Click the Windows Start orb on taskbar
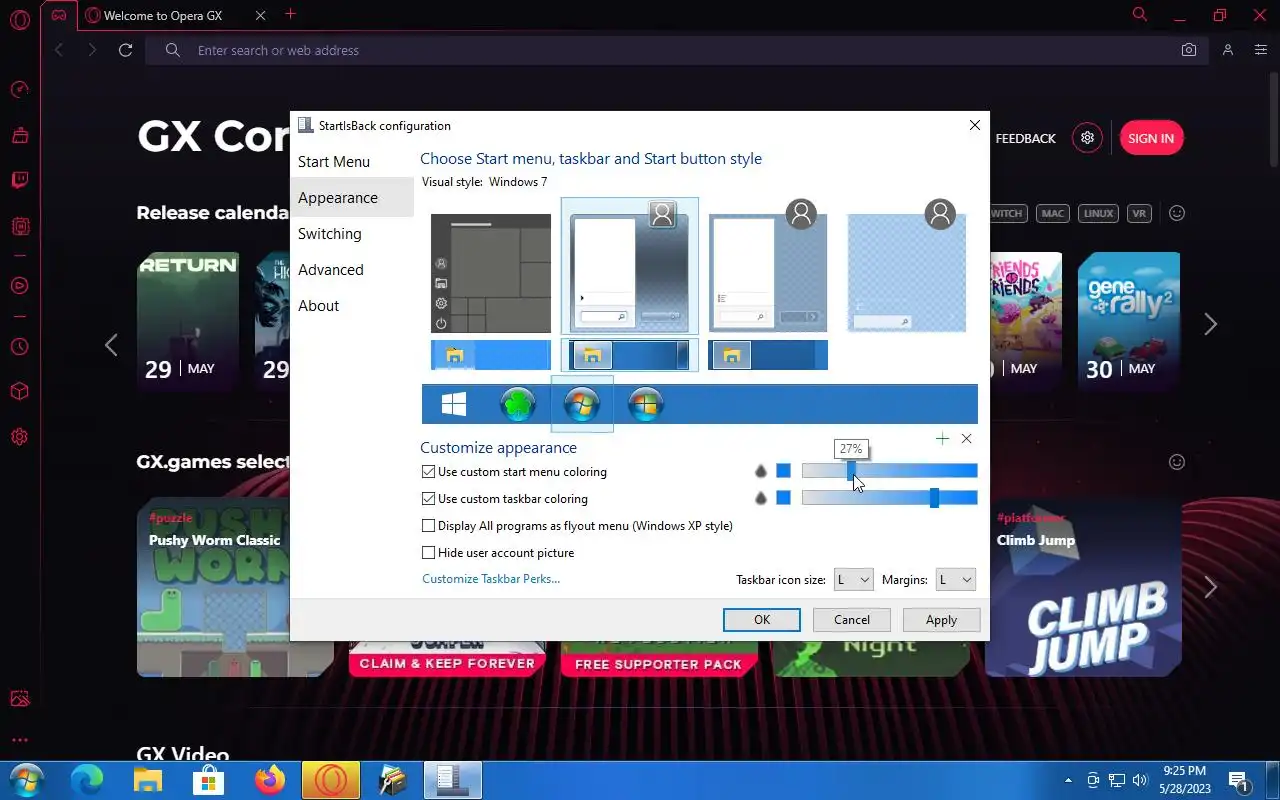The width and height of the screenshot is (1280, 800). click(26, 780)
